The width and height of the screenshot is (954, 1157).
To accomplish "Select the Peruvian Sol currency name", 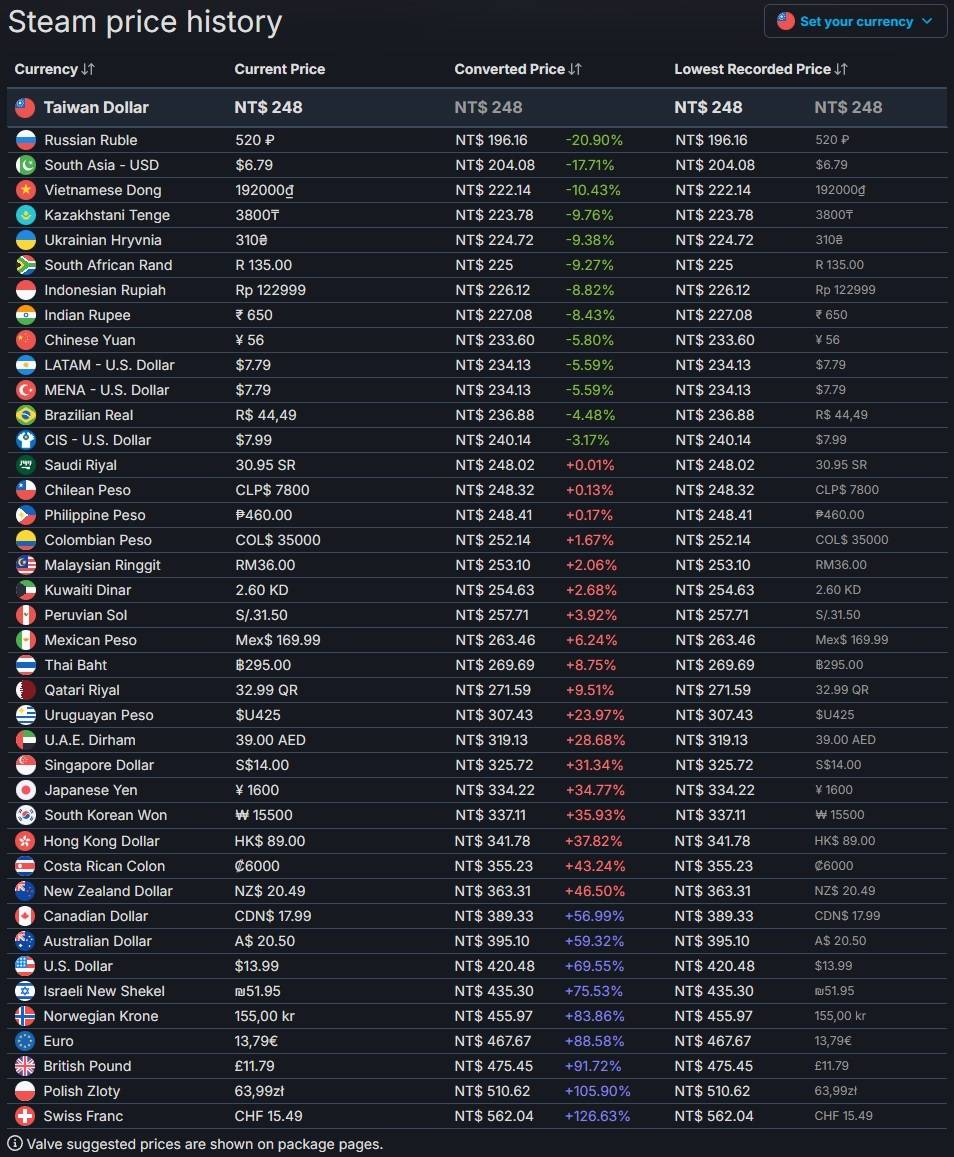I will [86, 615].
